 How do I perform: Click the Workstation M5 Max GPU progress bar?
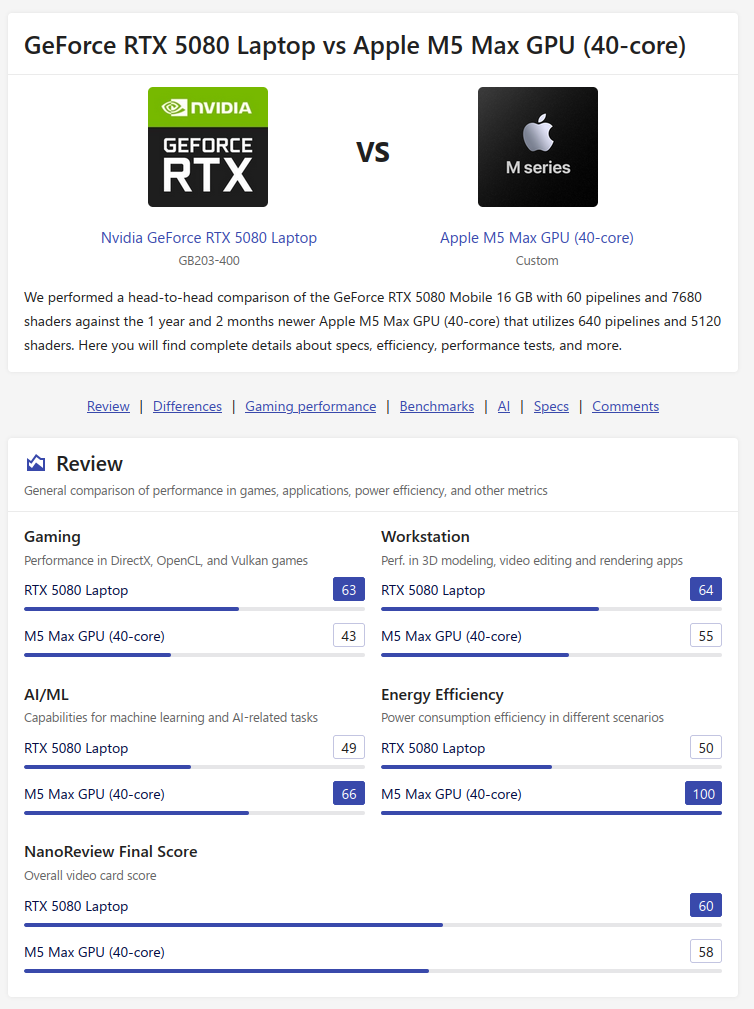pos(551,655)
